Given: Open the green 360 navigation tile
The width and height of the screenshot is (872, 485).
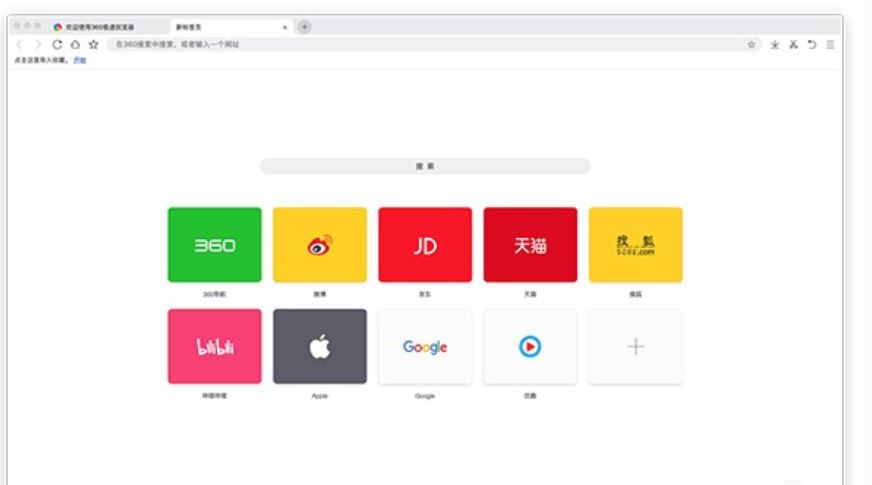Looking at the screenshot, I should pyautogui.click(x=215, y=245).
